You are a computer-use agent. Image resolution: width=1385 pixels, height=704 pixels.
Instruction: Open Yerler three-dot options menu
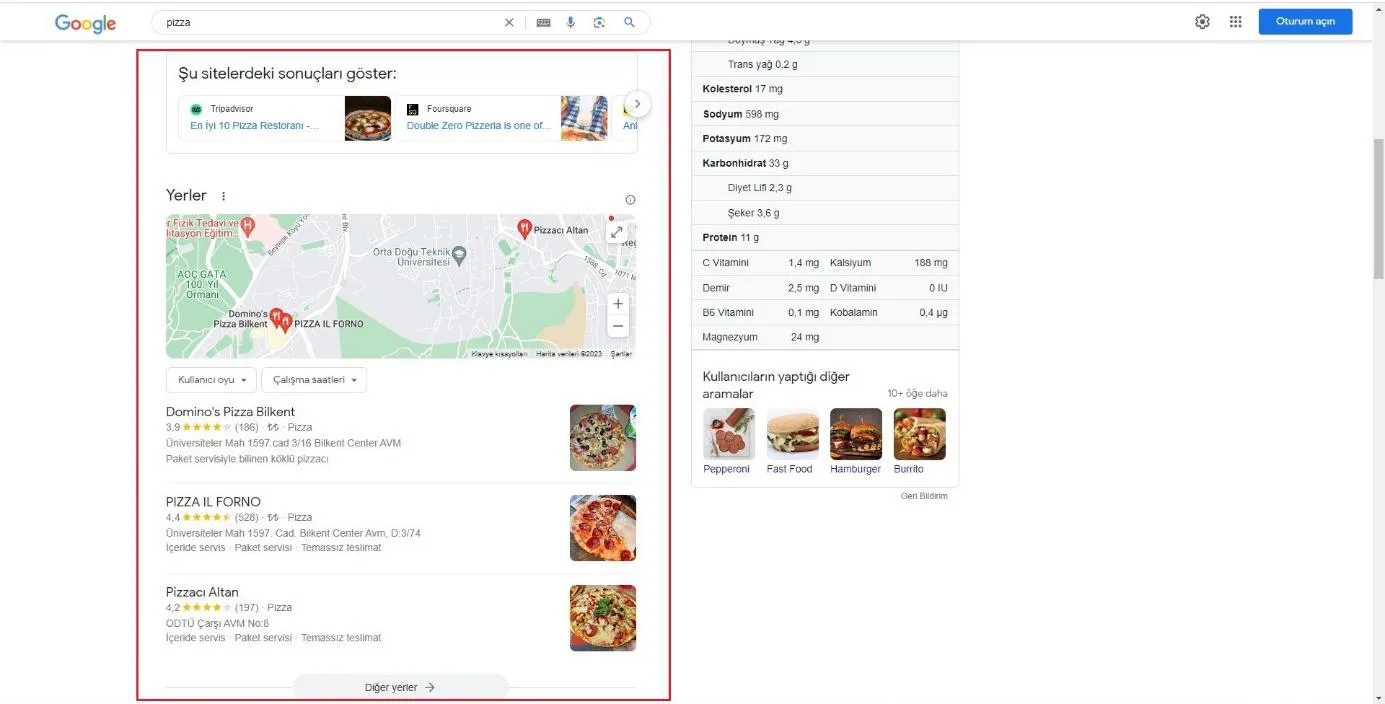point(223,196)
